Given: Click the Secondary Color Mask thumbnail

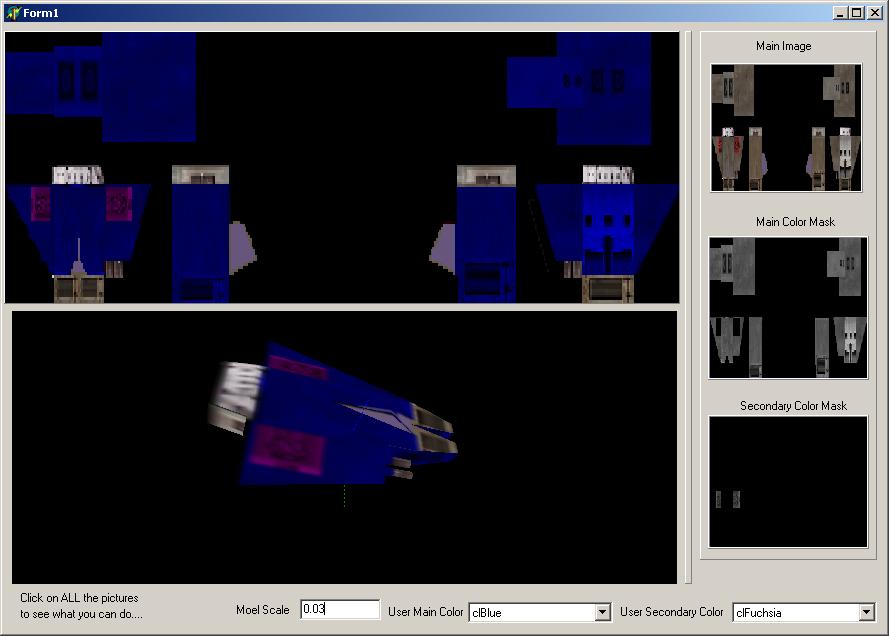Looking at the screenshot, I should (788, 482).
